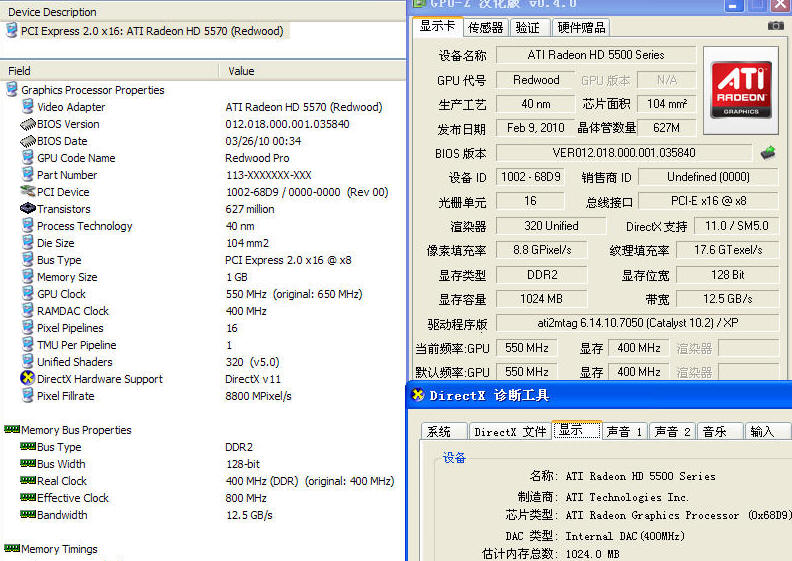The image size is (792, 561).
Task: Click the 纹理填充率 field 17.6 GTexel/s
Action: tap(727, 249)
